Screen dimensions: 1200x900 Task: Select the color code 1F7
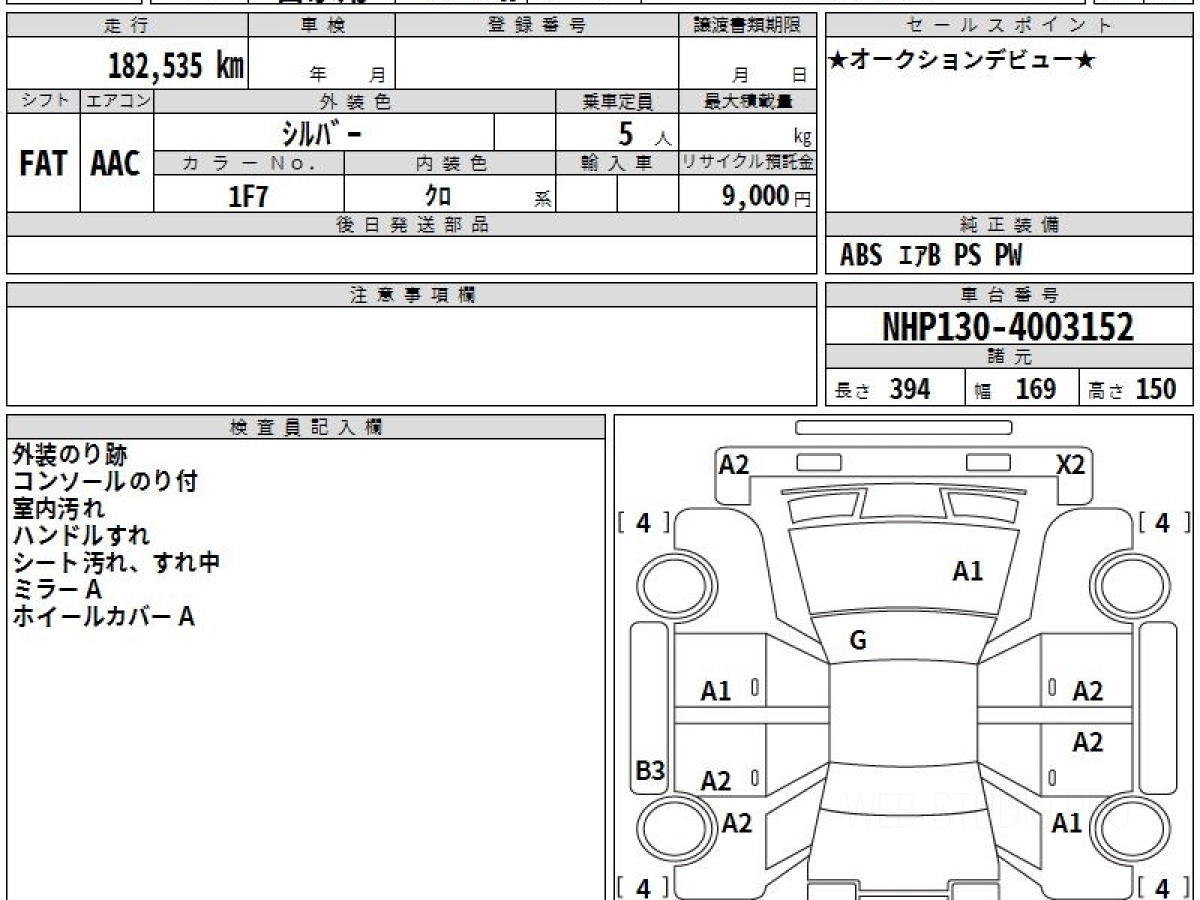tap(249, 196)
